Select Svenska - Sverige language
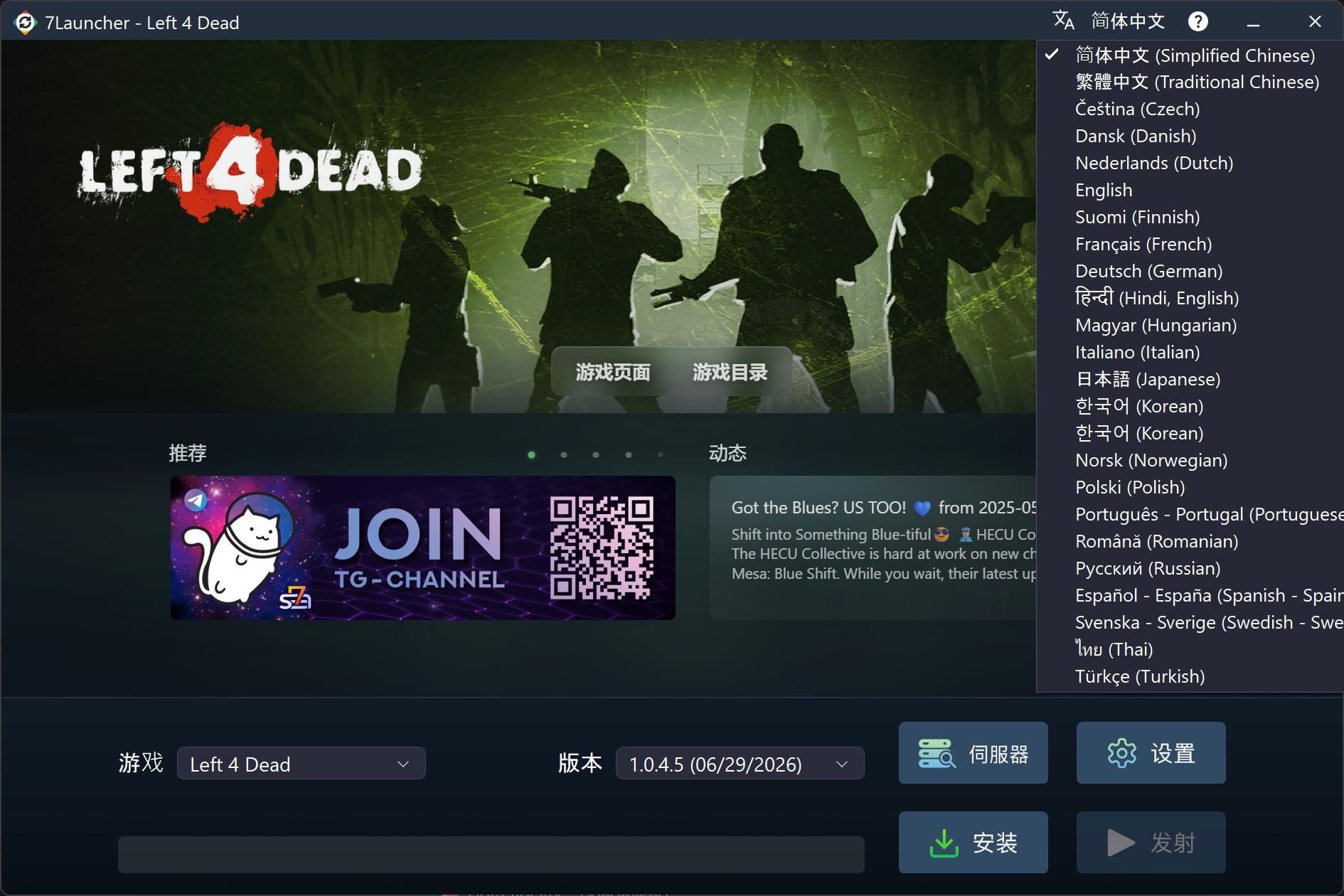 tap(1190, 623)
